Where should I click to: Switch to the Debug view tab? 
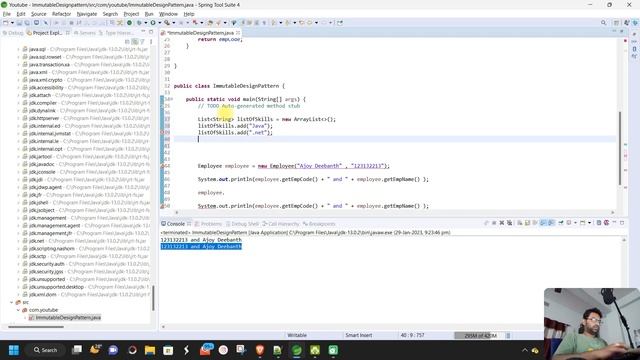click(x=13, y=33)
